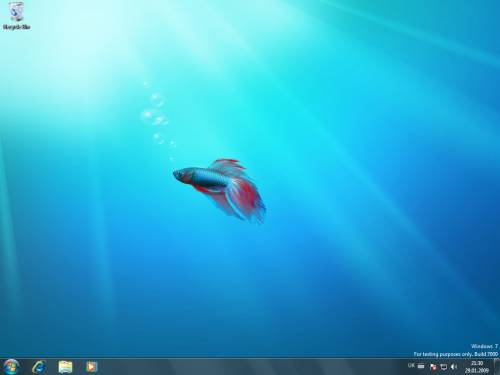Screen dimensions: 500x375
Task: Open Windows Explorer folder icon
Action: pyautogui.click(x=65, y=367)
